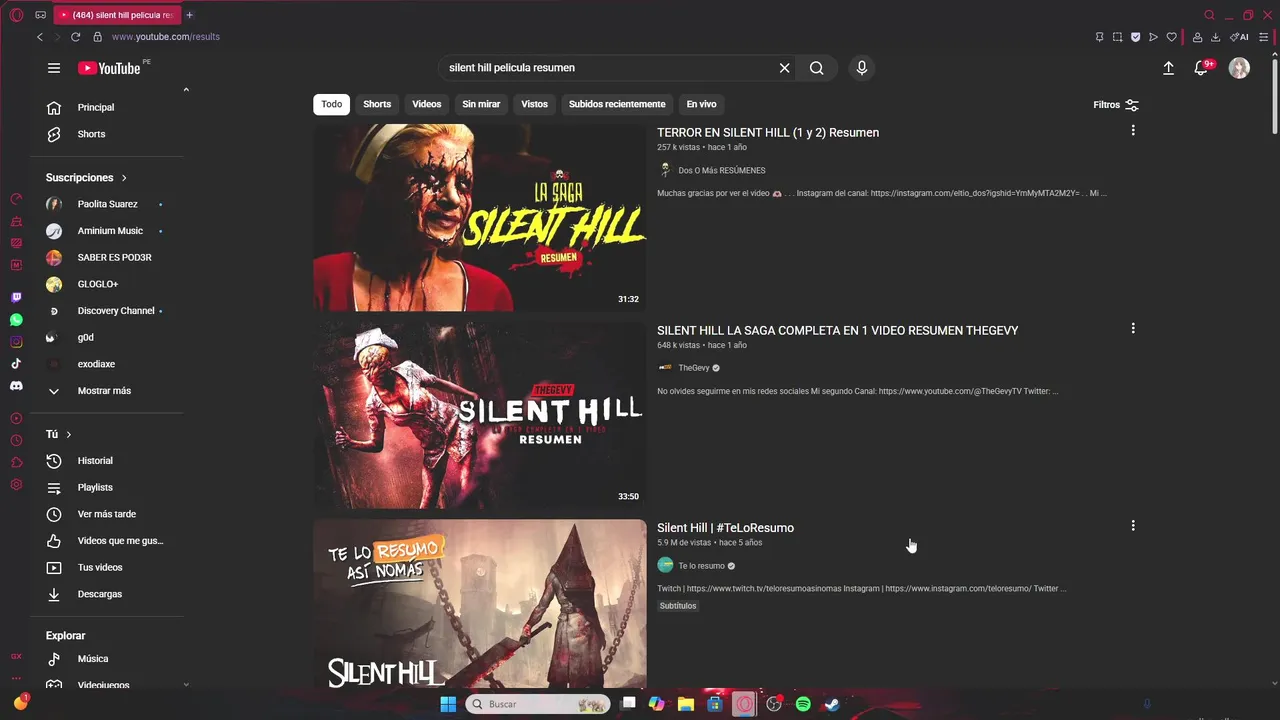Image resolution: width=1280 pixels, height=720 pixels.
Task: Clear the search box text
Action: coord(785,68)
